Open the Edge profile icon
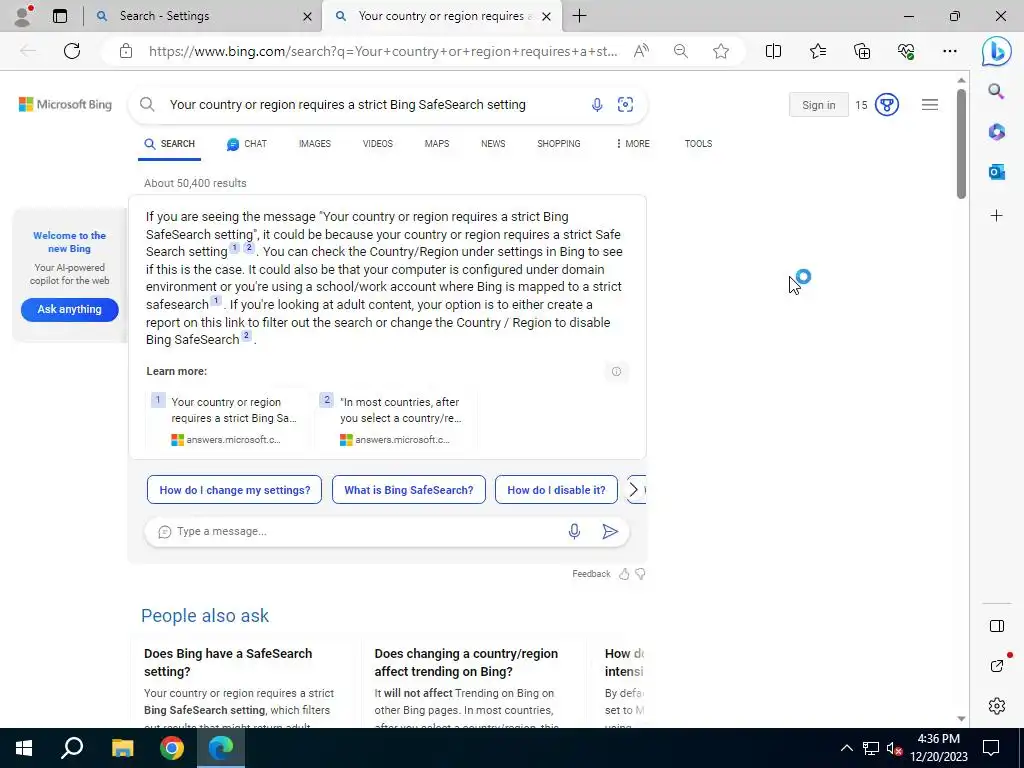The height and width of the screenshot is (768, 1024). coord(24,16)
